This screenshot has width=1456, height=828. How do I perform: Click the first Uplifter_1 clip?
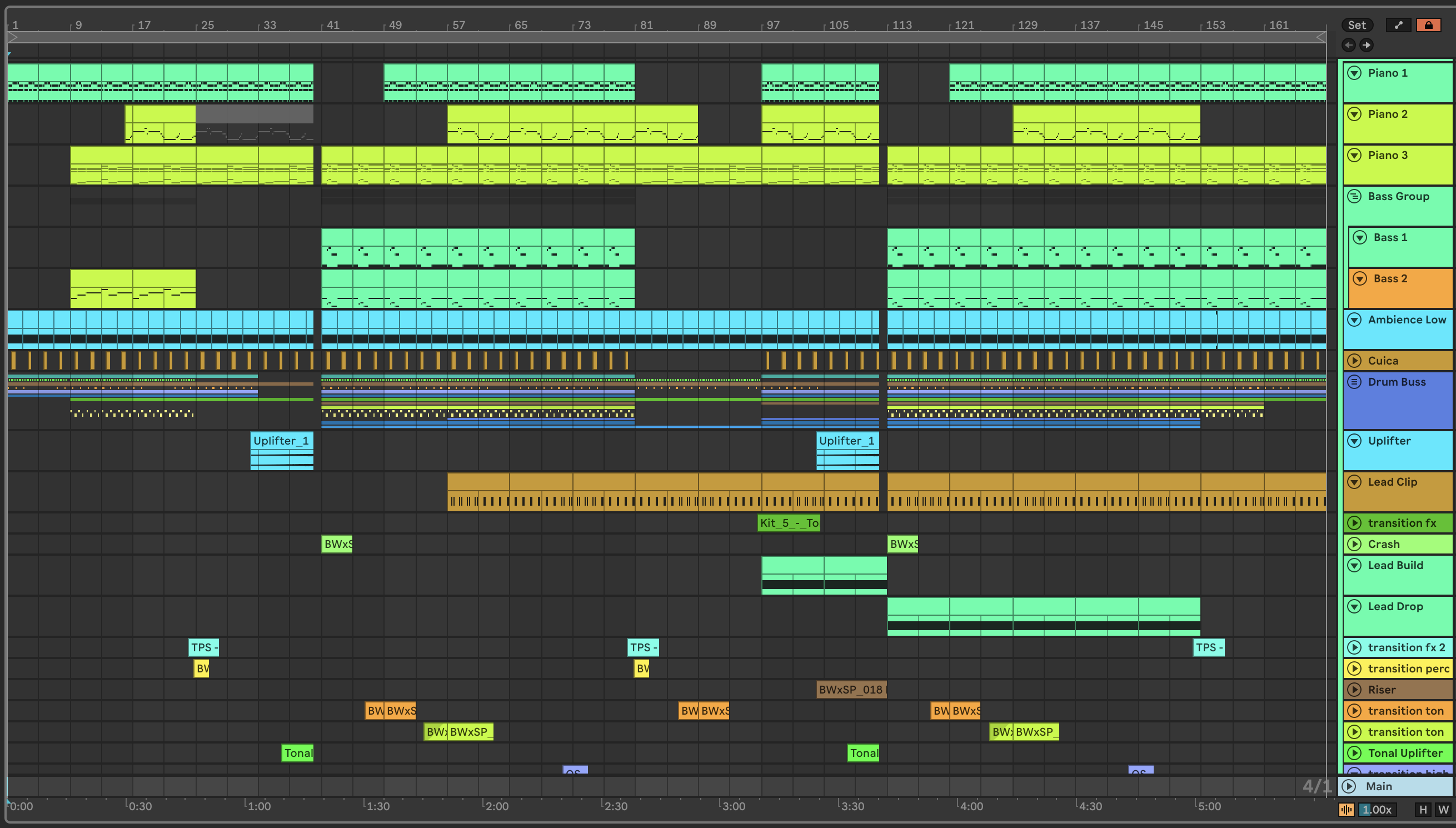pos(281,441)
